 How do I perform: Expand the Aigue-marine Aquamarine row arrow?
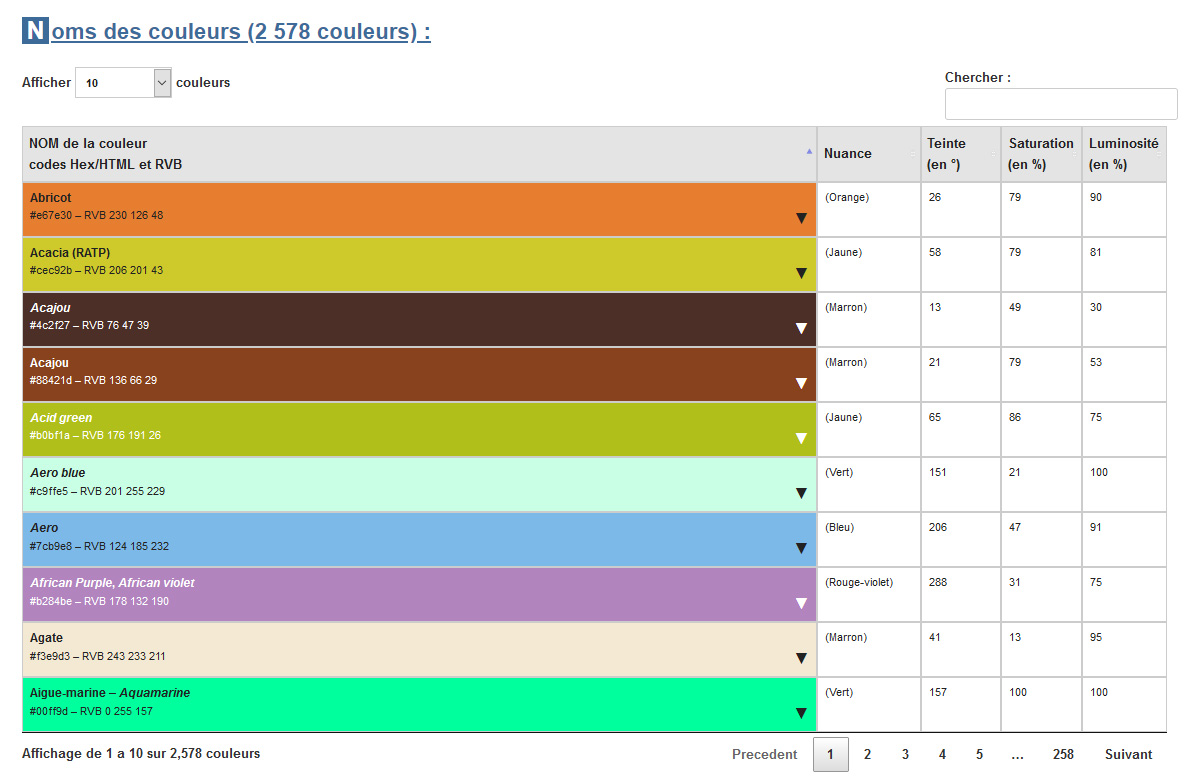click(801, 713)
